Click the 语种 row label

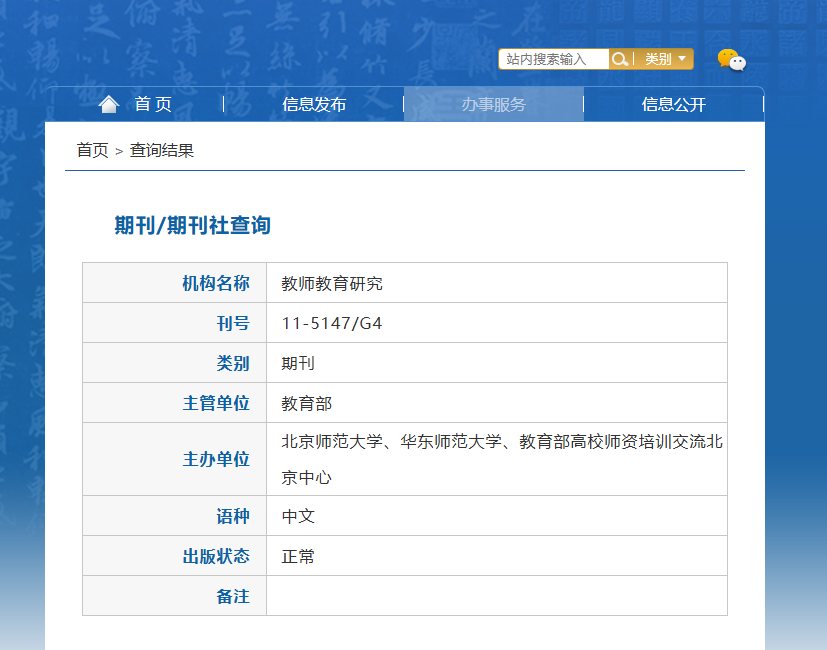tap(233, 516)
